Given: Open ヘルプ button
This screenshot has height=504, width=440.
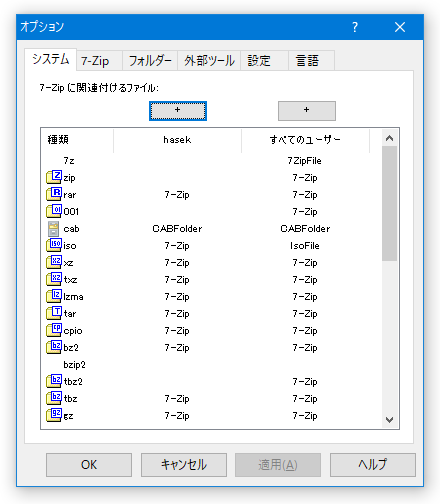Looking at the screenshot, I should [373, 465].
